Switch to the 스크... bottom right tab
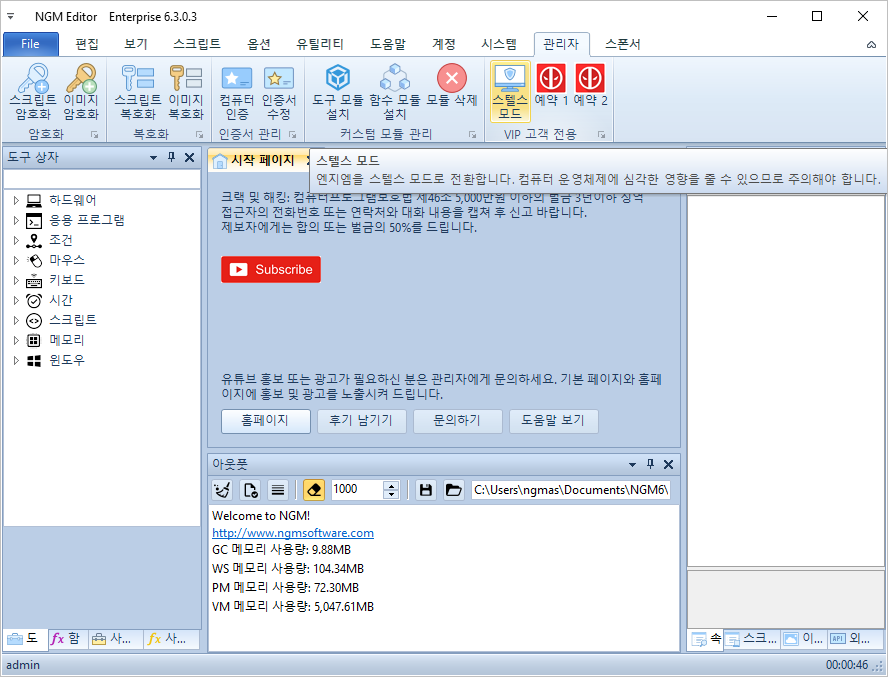The height and width of the screenshot is (677, 888). coord(752,638)
